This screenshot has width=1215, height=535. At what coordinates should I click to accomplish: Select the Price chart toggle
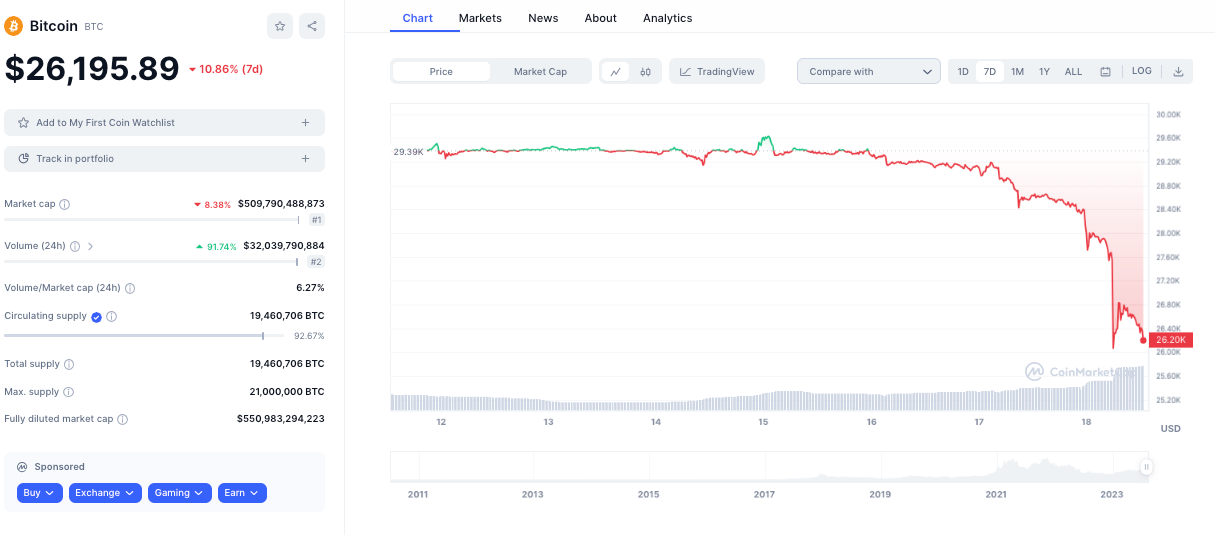point(441,71)
